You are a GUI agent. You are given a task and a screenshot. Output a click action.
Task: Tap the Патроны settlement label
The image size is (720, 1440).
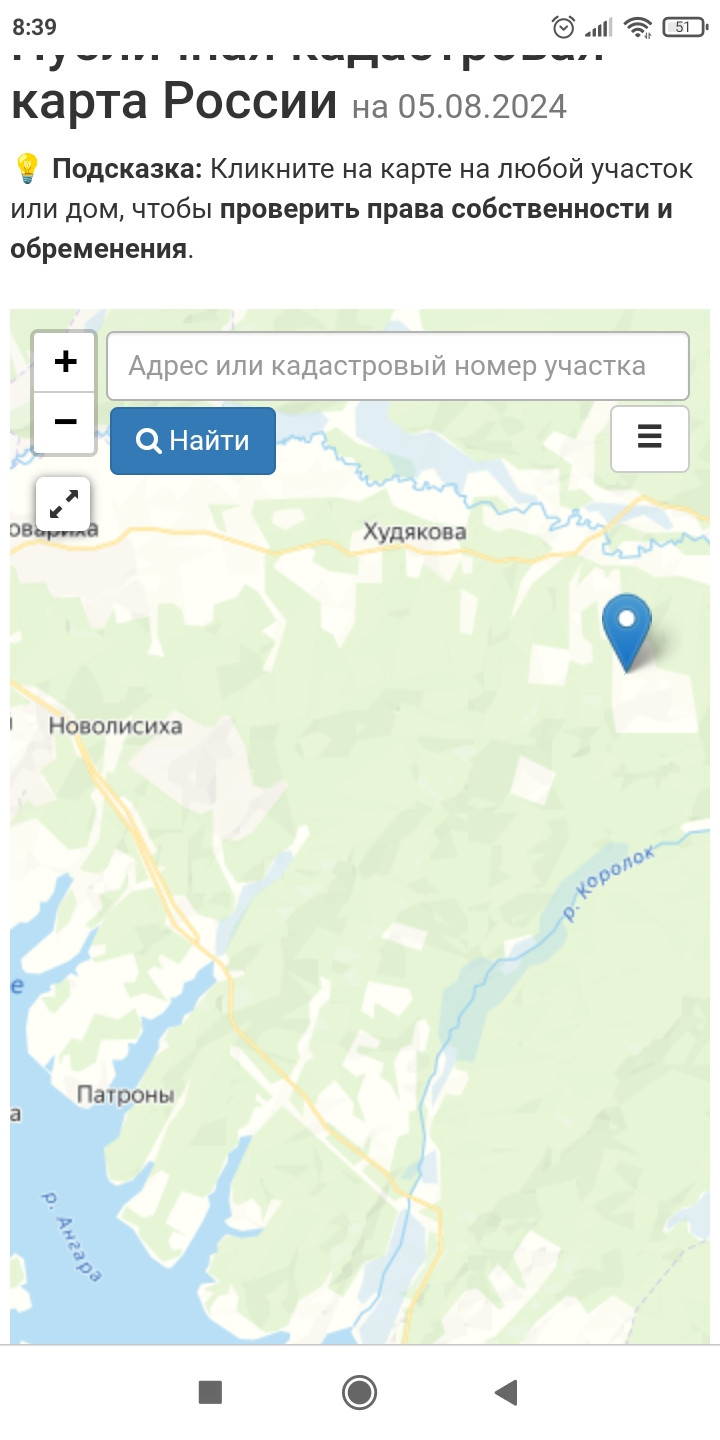(x=126, y=1095)
